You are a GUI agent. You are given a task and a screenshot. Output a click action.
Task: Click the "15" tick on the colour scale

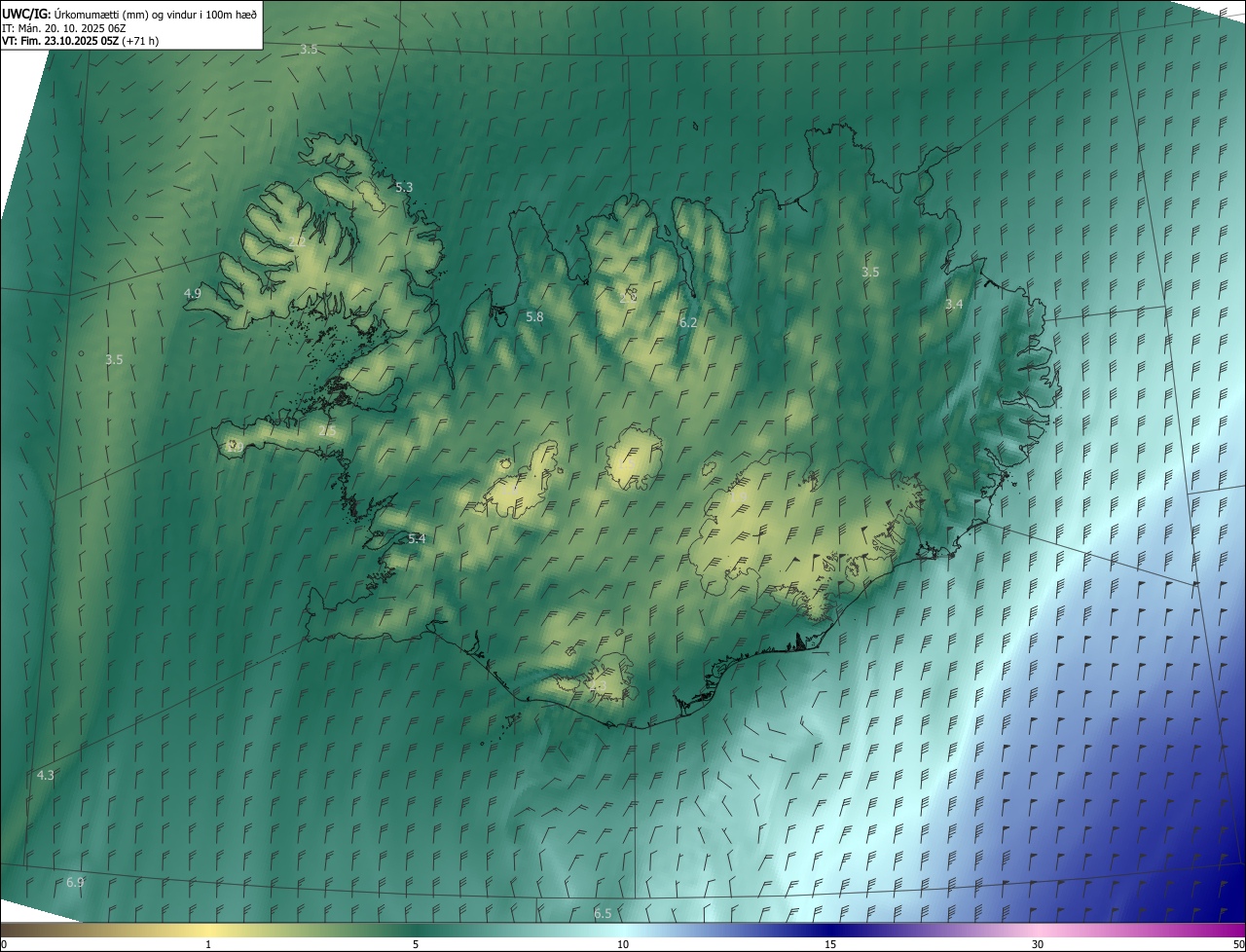click(830, 944)
